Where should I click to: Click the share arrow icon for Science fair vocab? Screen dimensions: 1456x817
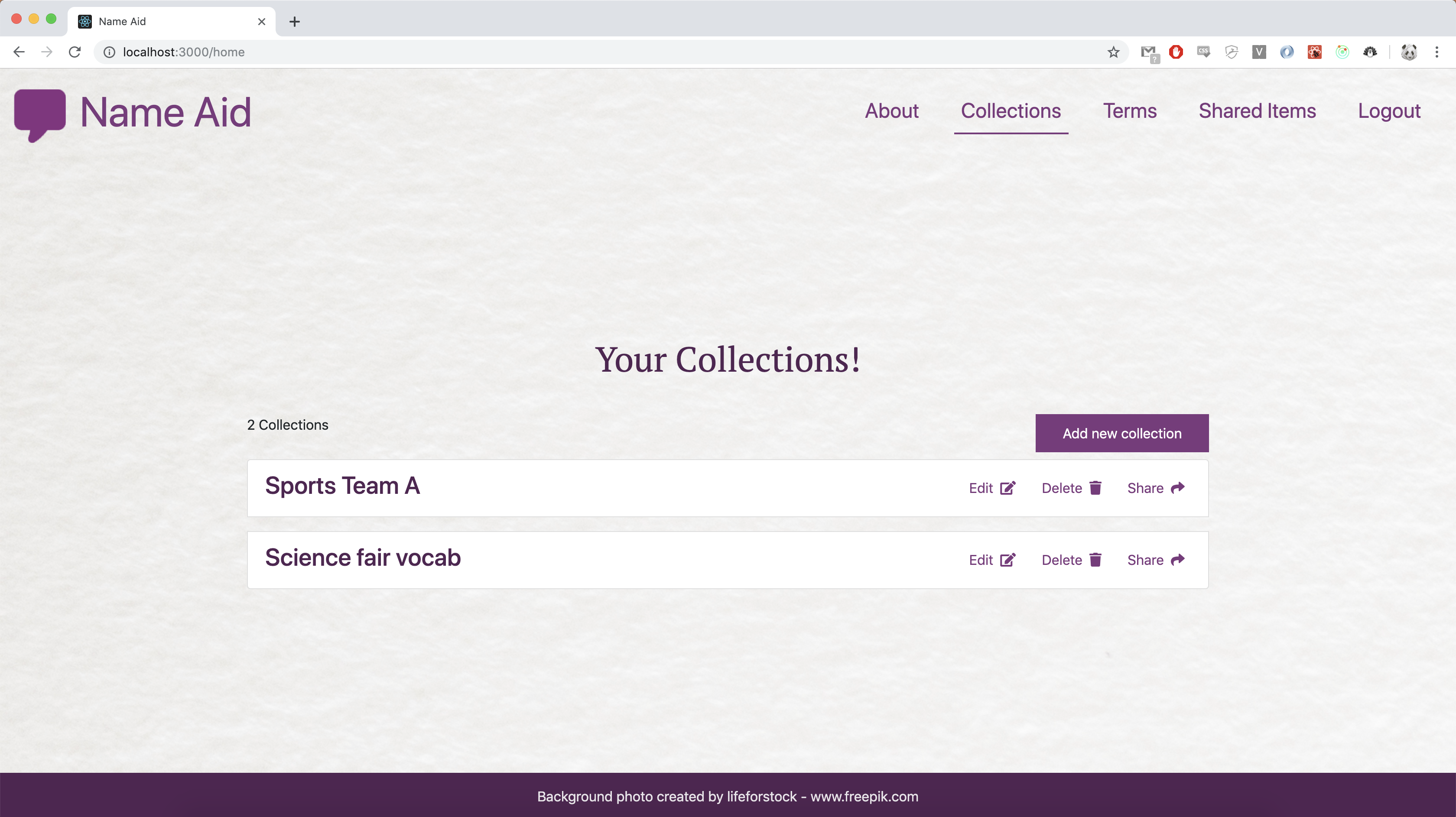click(x=1177, y=560)
